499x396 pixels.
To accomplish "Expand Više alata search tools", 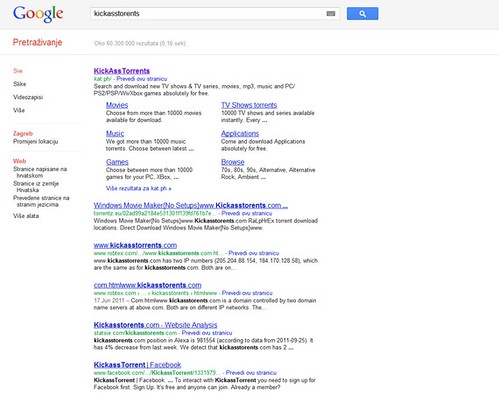I will pos(26,216).
